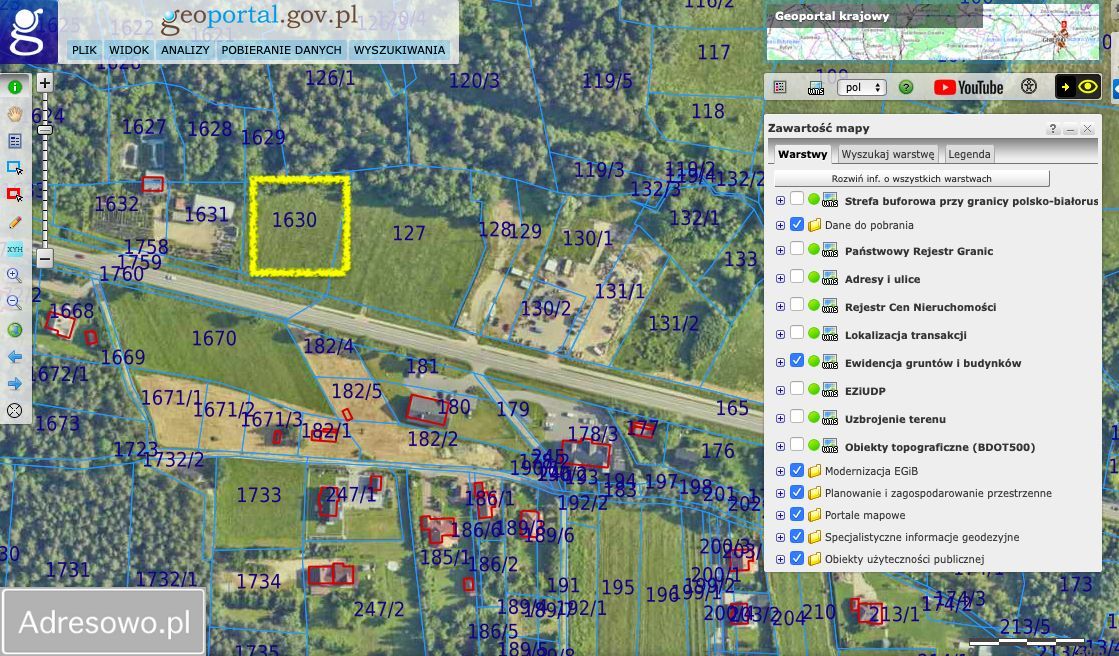Expand the Strefa buforowa layer node
This screenshot has height=656, width=1119.
[780, 201]
